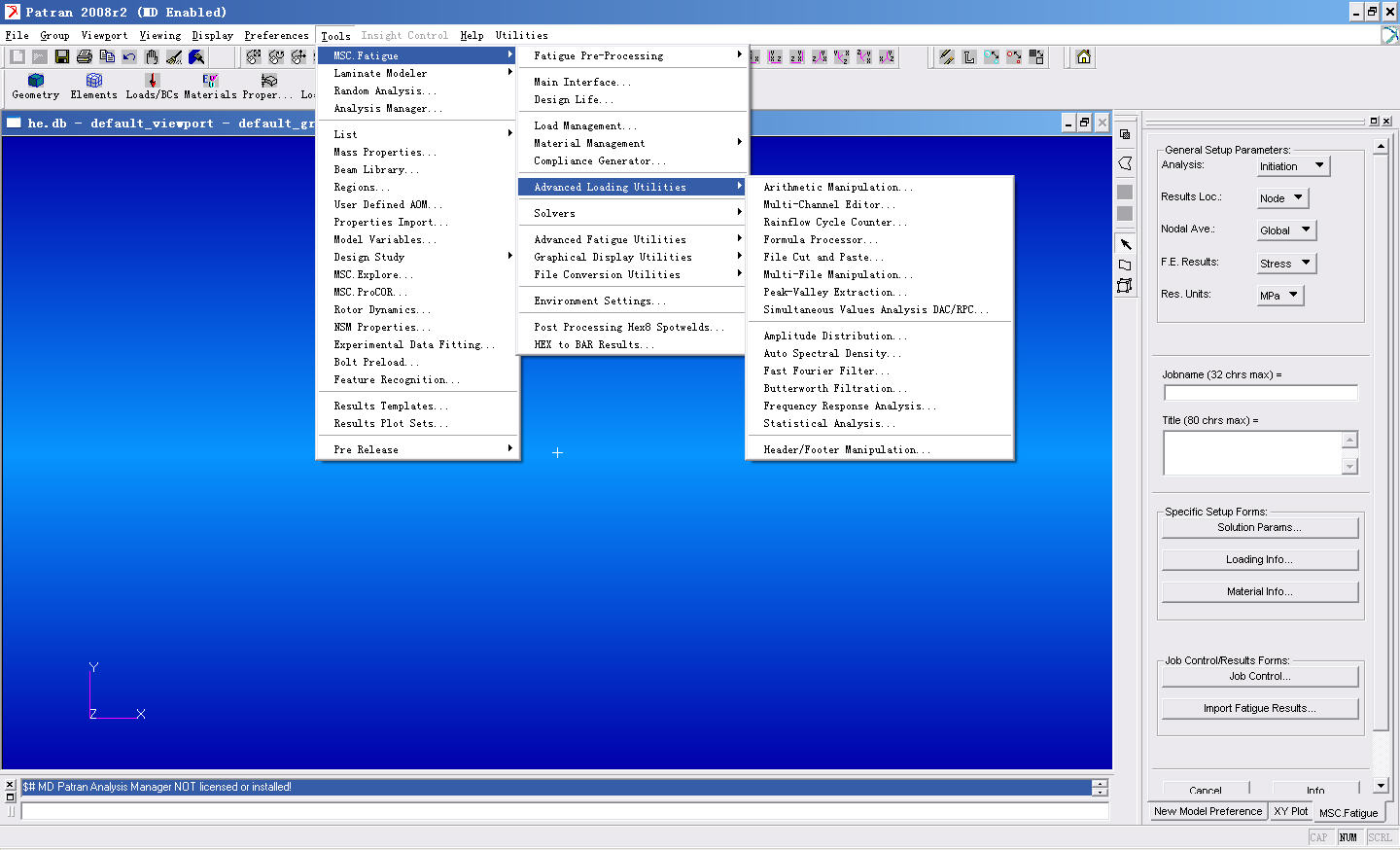Open the Geometry application icon

click(36, 87)
